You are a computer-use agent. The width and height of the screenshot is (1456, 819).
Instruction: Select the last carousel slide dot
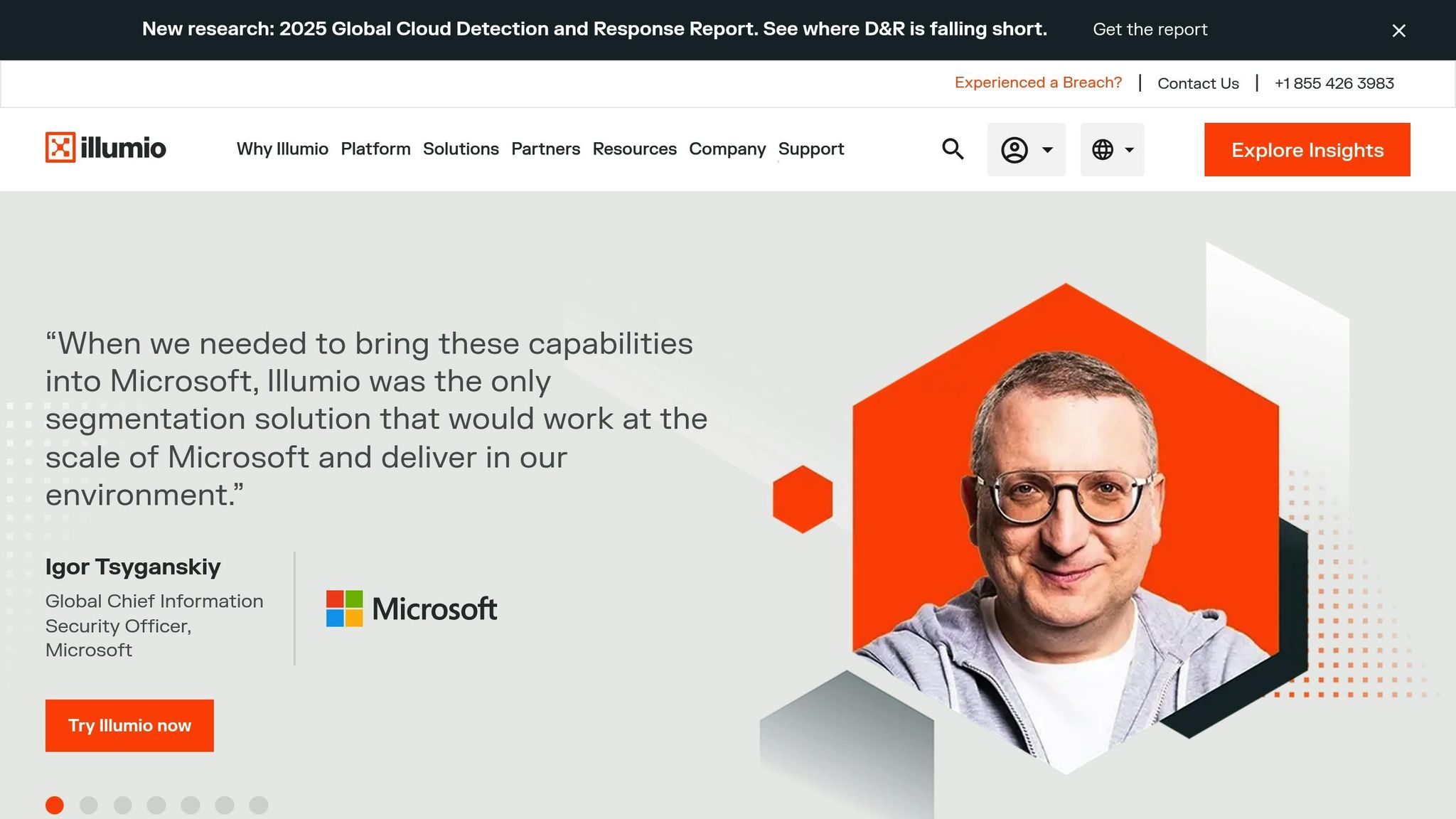point(259,805)
